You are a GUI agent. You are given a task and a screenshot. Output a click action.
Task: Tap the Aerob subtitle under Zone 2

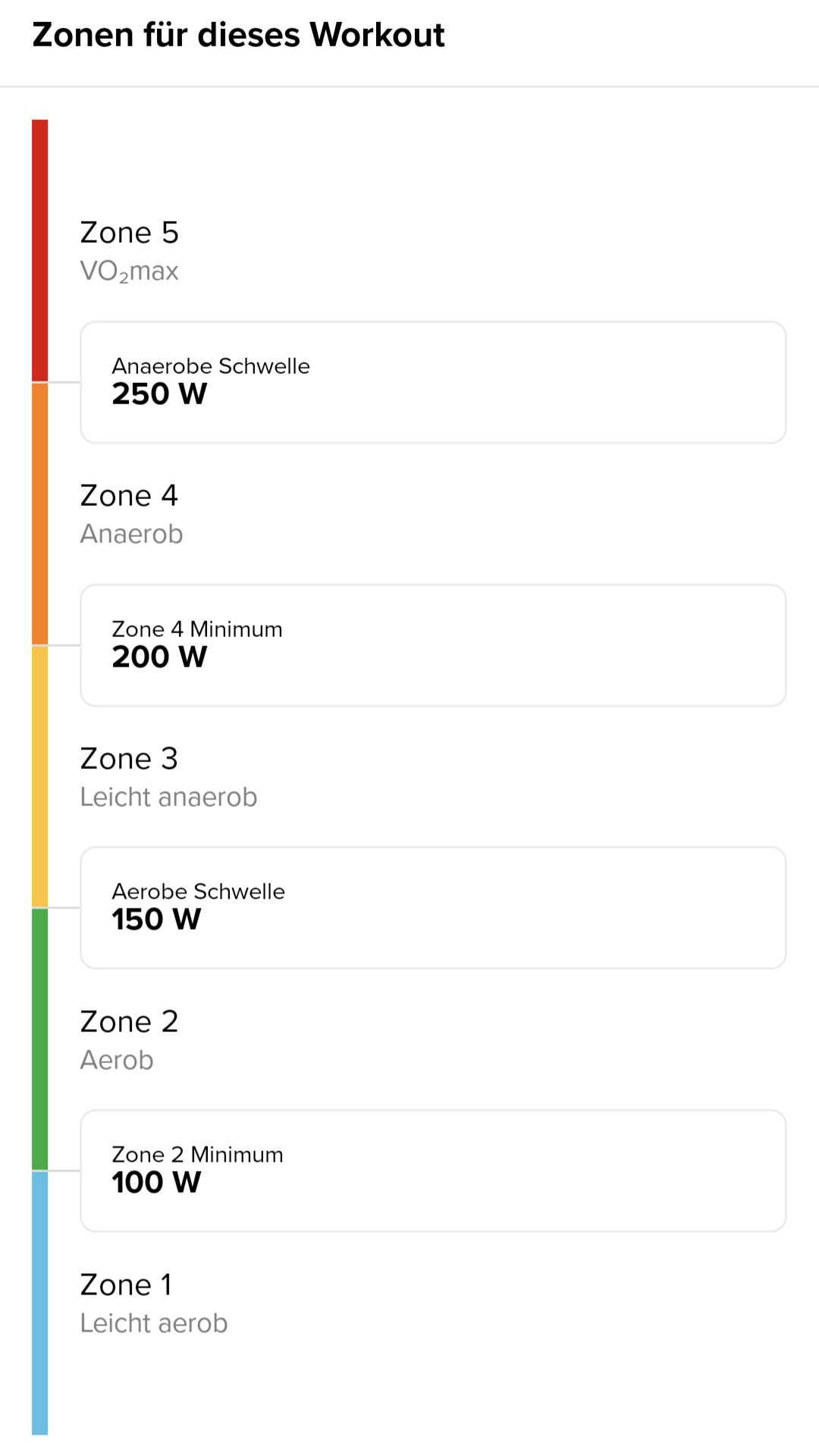point(117,1060)
